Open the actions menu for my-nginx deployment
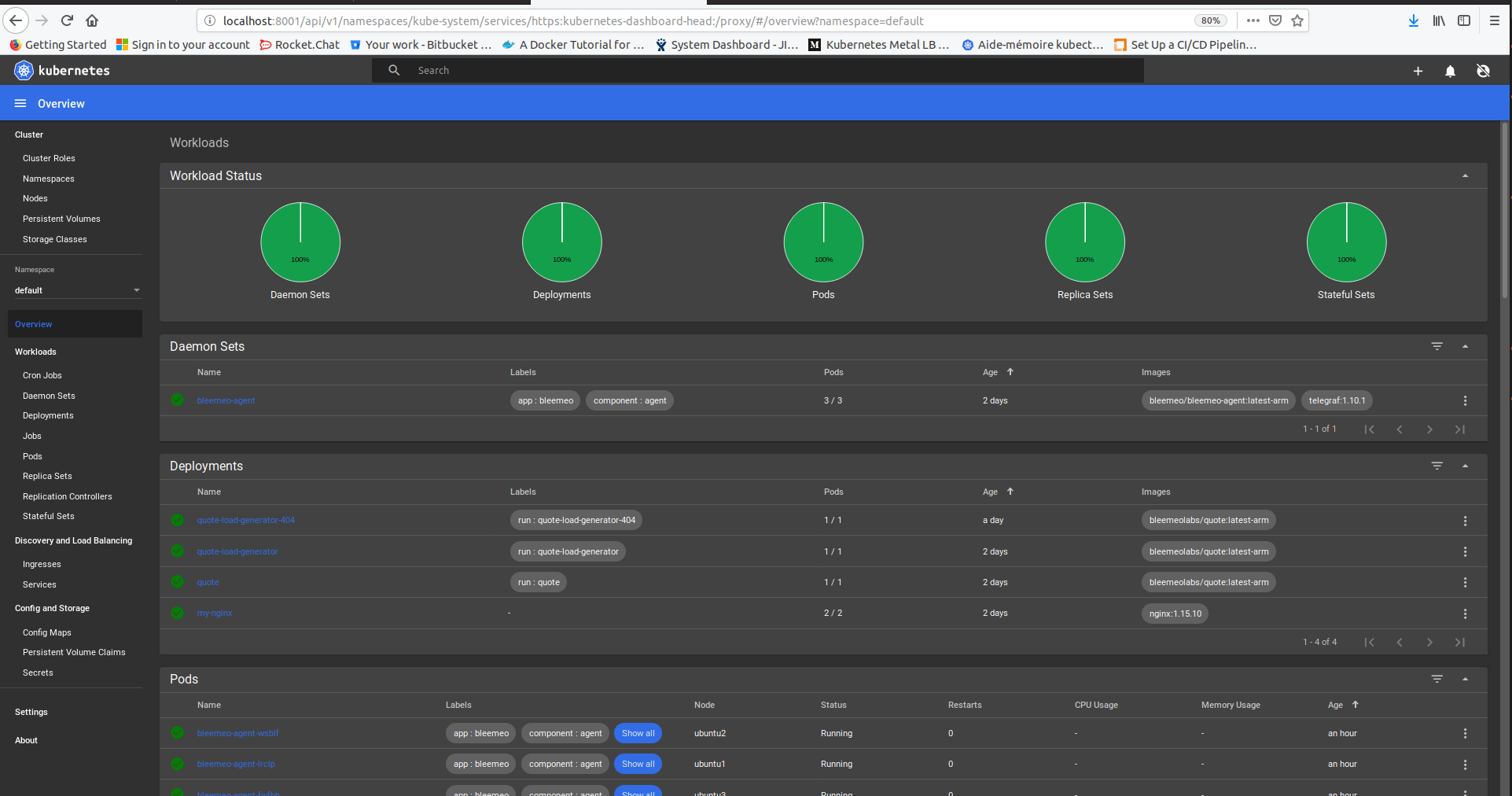The image size is (1512, 796). pyautogui.click(x=1464, y=614)
